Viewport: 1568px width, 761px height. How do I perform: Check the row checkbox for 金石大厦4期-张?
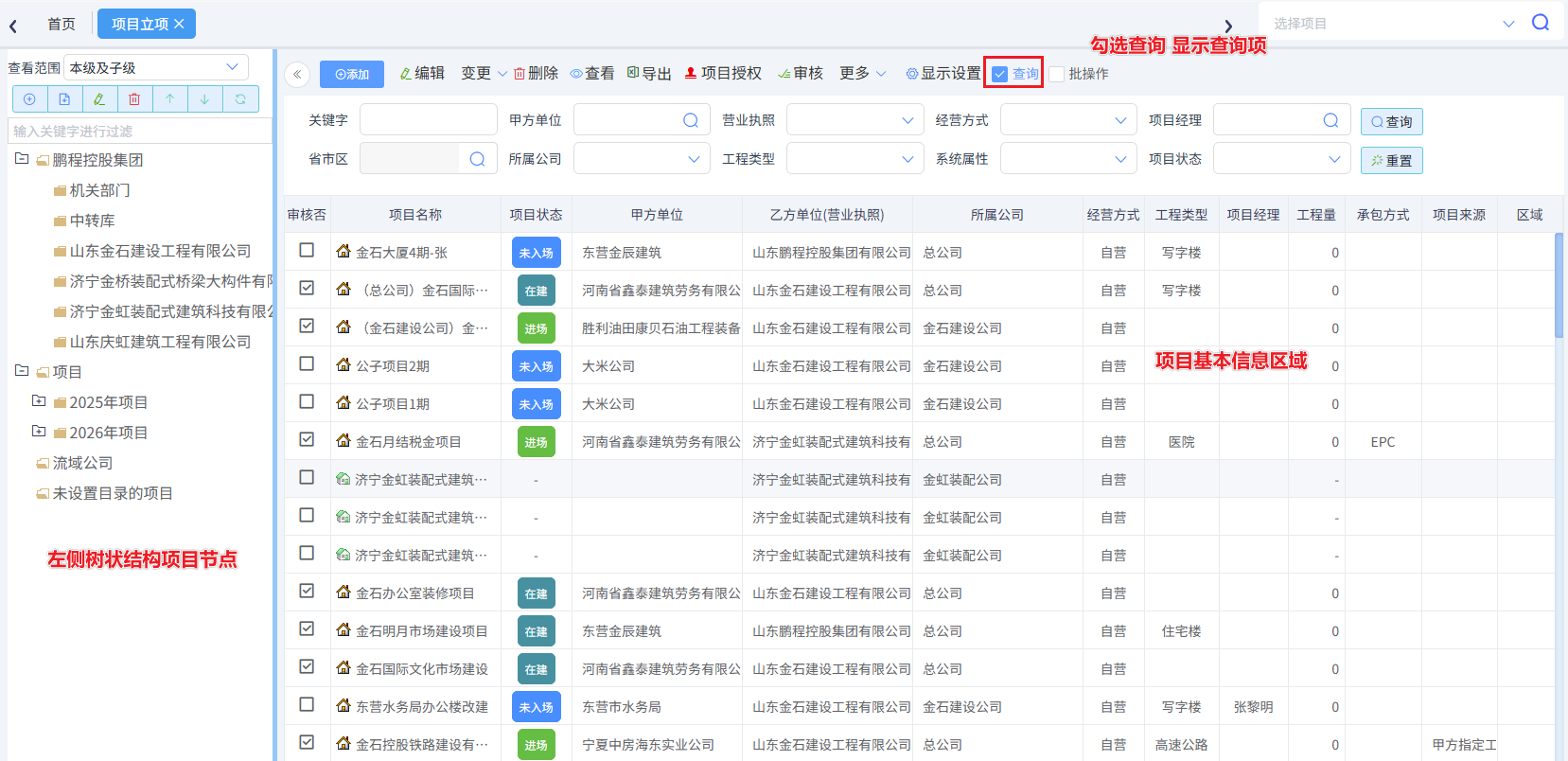click(307, 251)
